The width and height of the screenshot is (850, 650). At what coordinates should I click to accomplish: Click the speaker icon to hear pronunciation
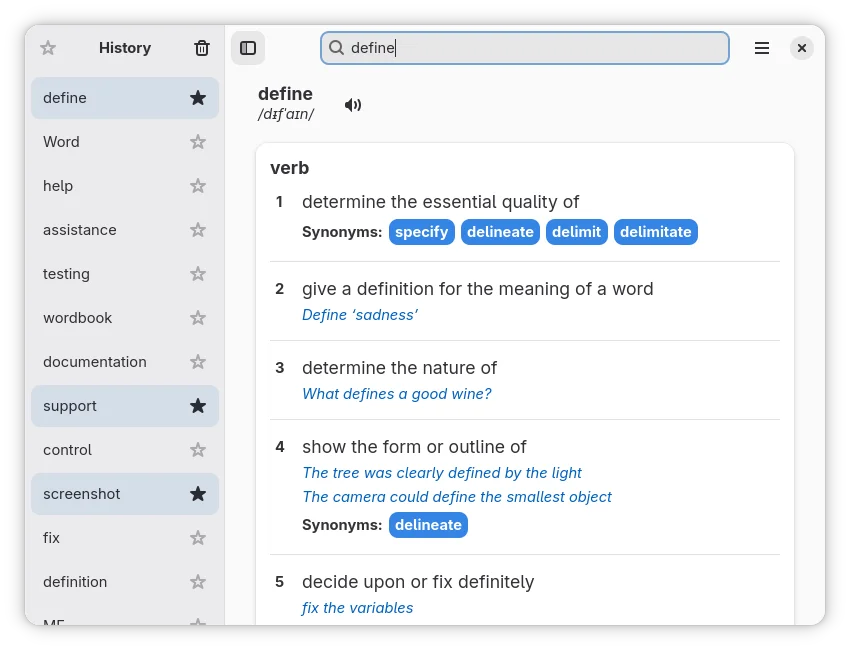352,104
